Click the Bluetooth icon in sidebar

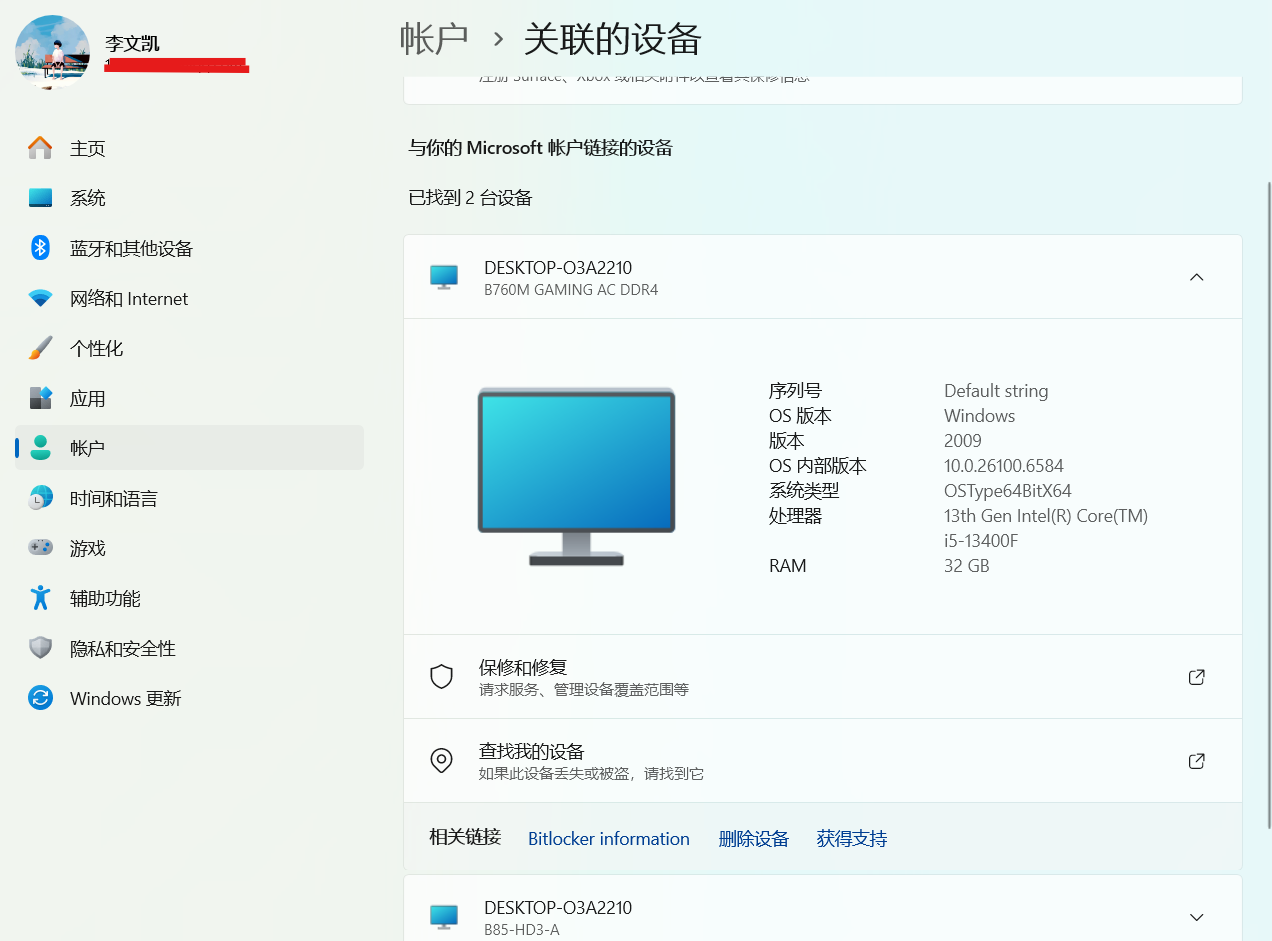tap(40, 248)
